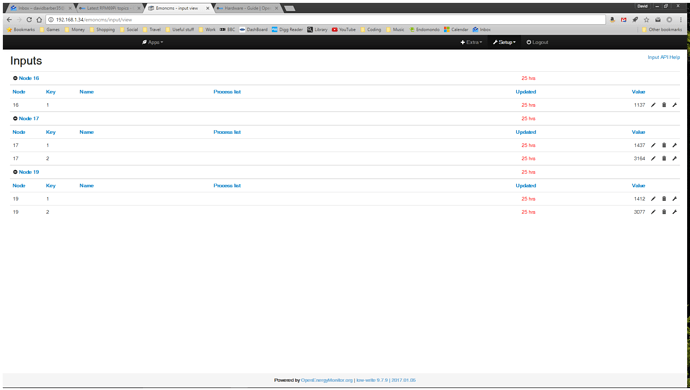Open the Chrome three-dot menu
Viewport: 690px width, 390px height.
[681, 20]
